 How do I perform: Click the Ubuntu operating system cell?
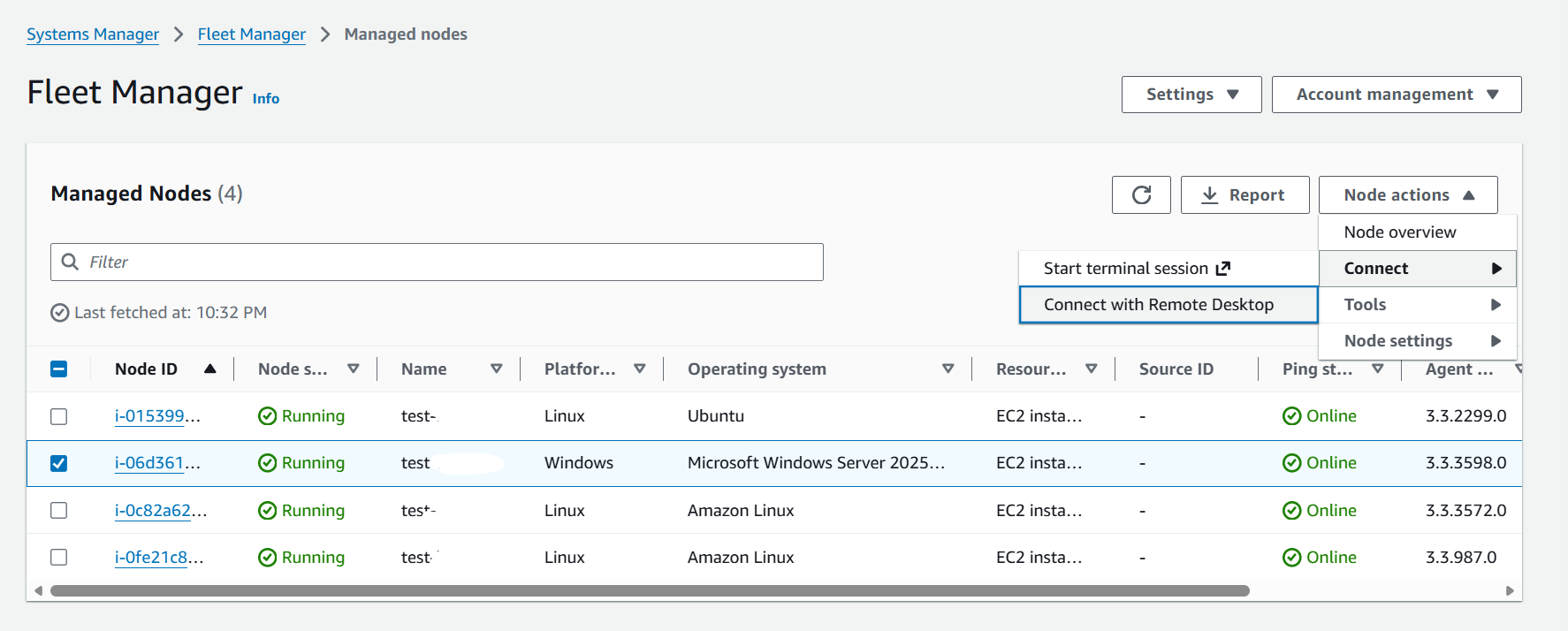pos(716,416)
